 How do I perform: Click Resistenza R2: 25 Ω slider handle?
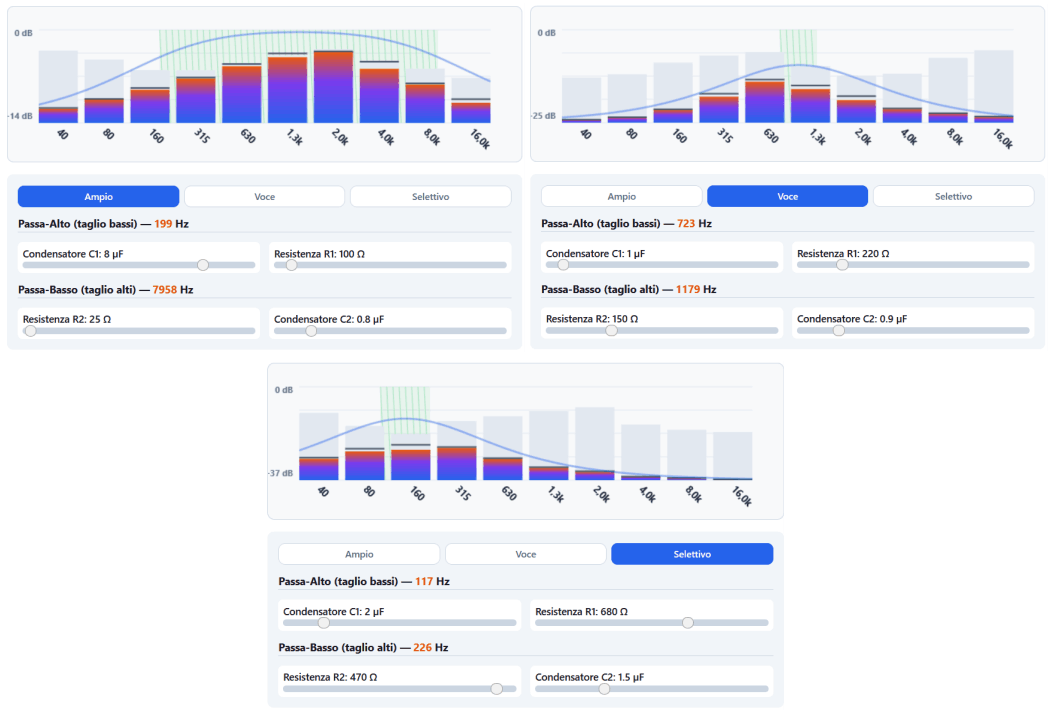30,331
